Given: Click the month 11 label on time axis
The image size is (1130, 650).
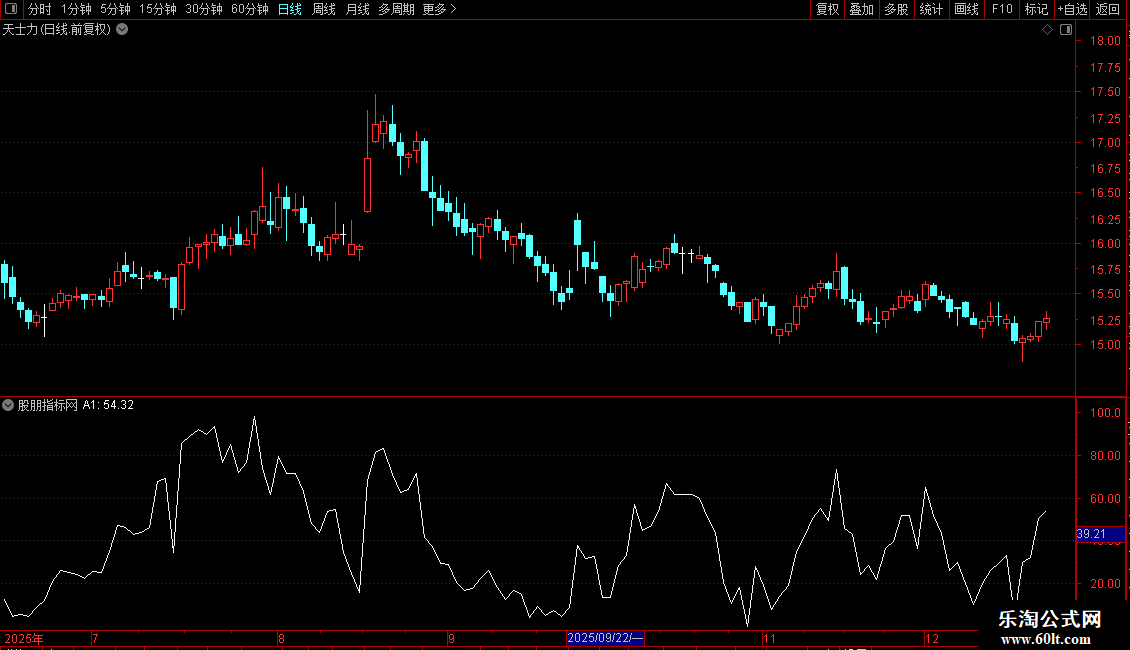Looking at the screenshot, I should [769, 638].
